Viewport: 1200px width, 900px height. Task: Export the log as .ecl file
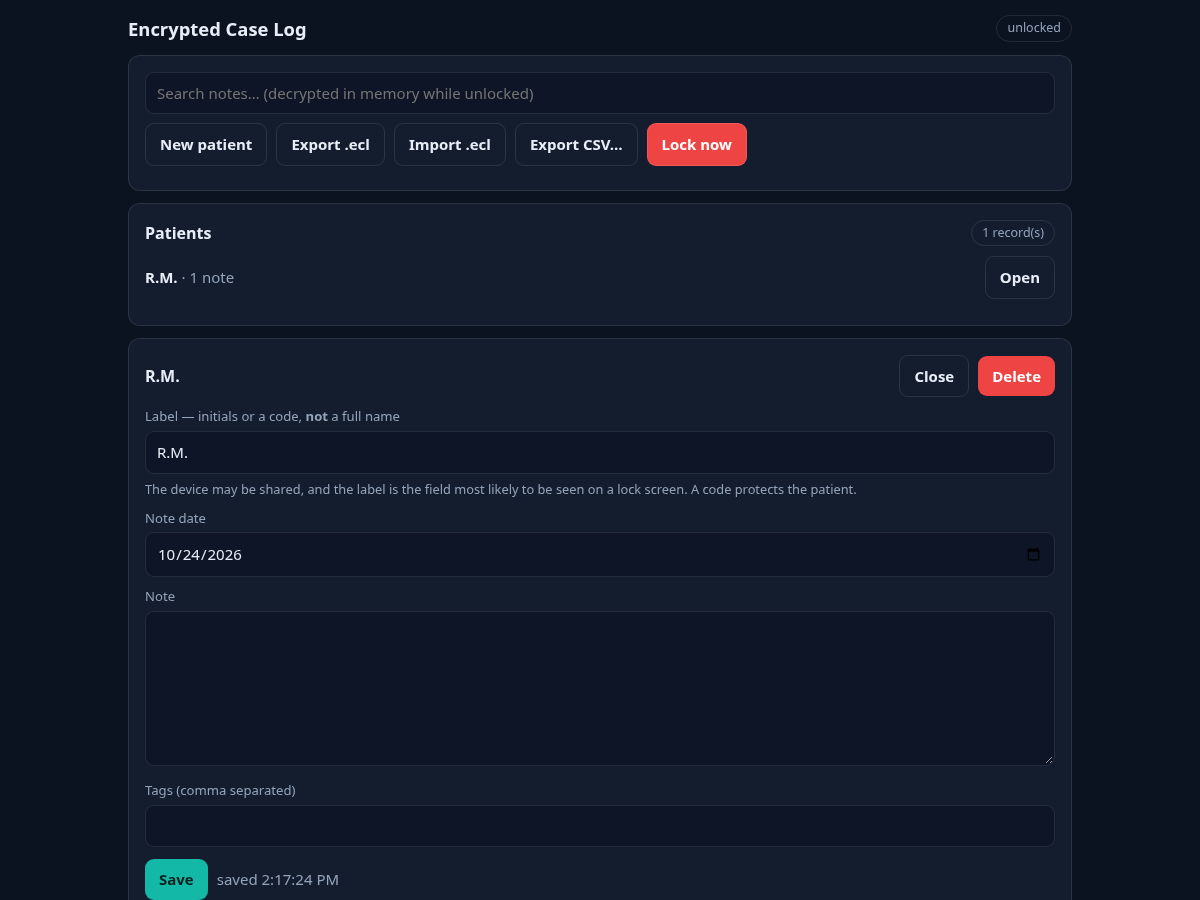click(x=330, y=145)
